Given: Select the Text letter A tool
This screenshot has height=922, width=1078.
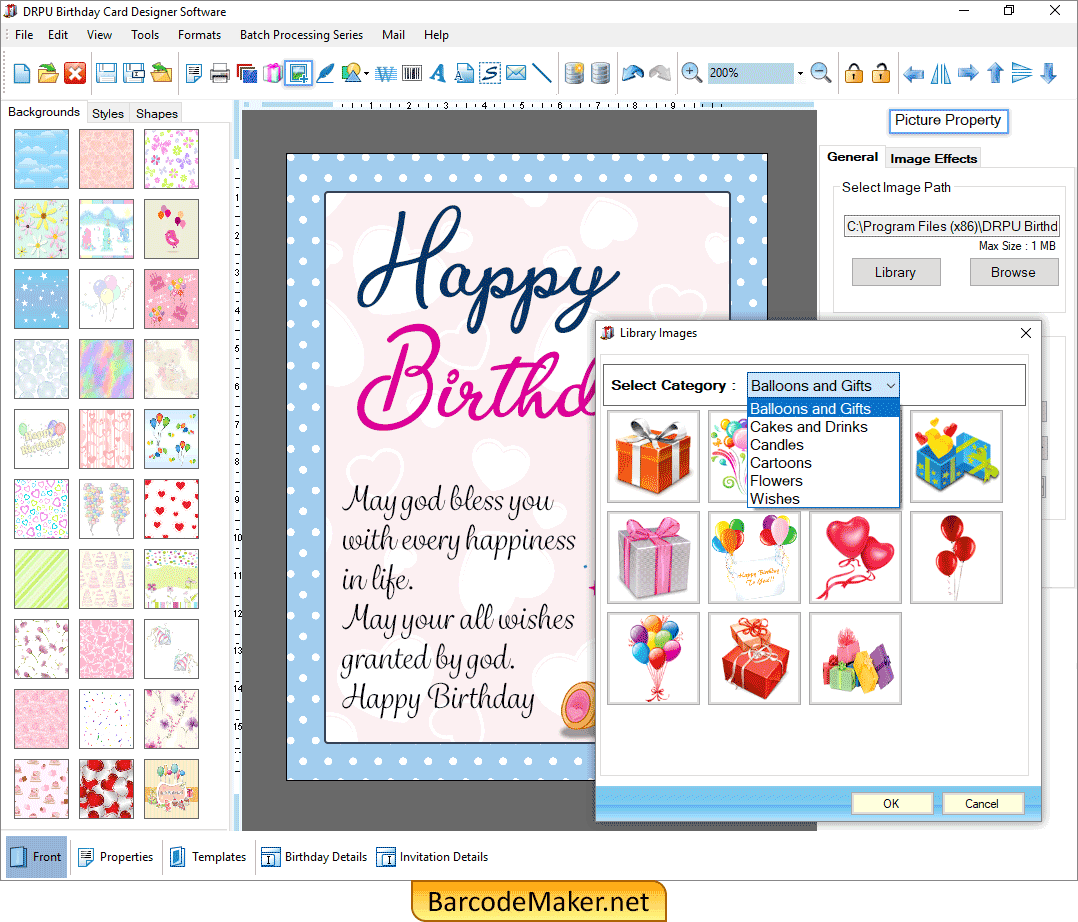Looking at the screenshot, I should pyautogui.click(x=438, y=73).
